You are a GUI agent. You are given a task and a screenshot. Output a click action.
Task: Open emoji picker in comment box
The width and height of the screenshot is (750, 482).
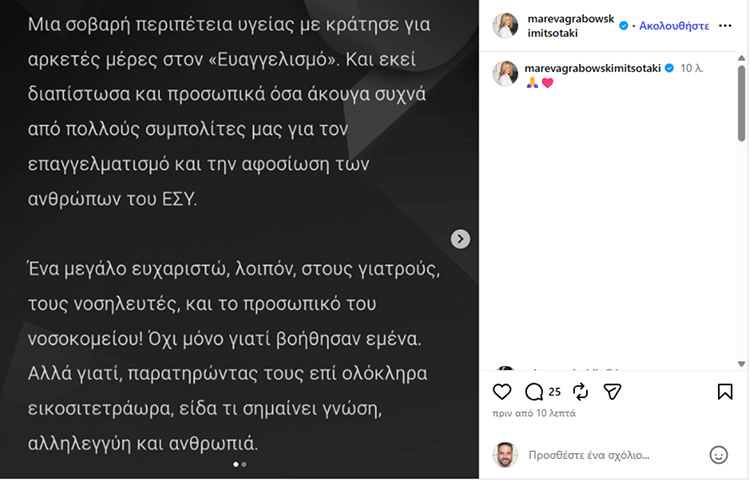[718, 454]
